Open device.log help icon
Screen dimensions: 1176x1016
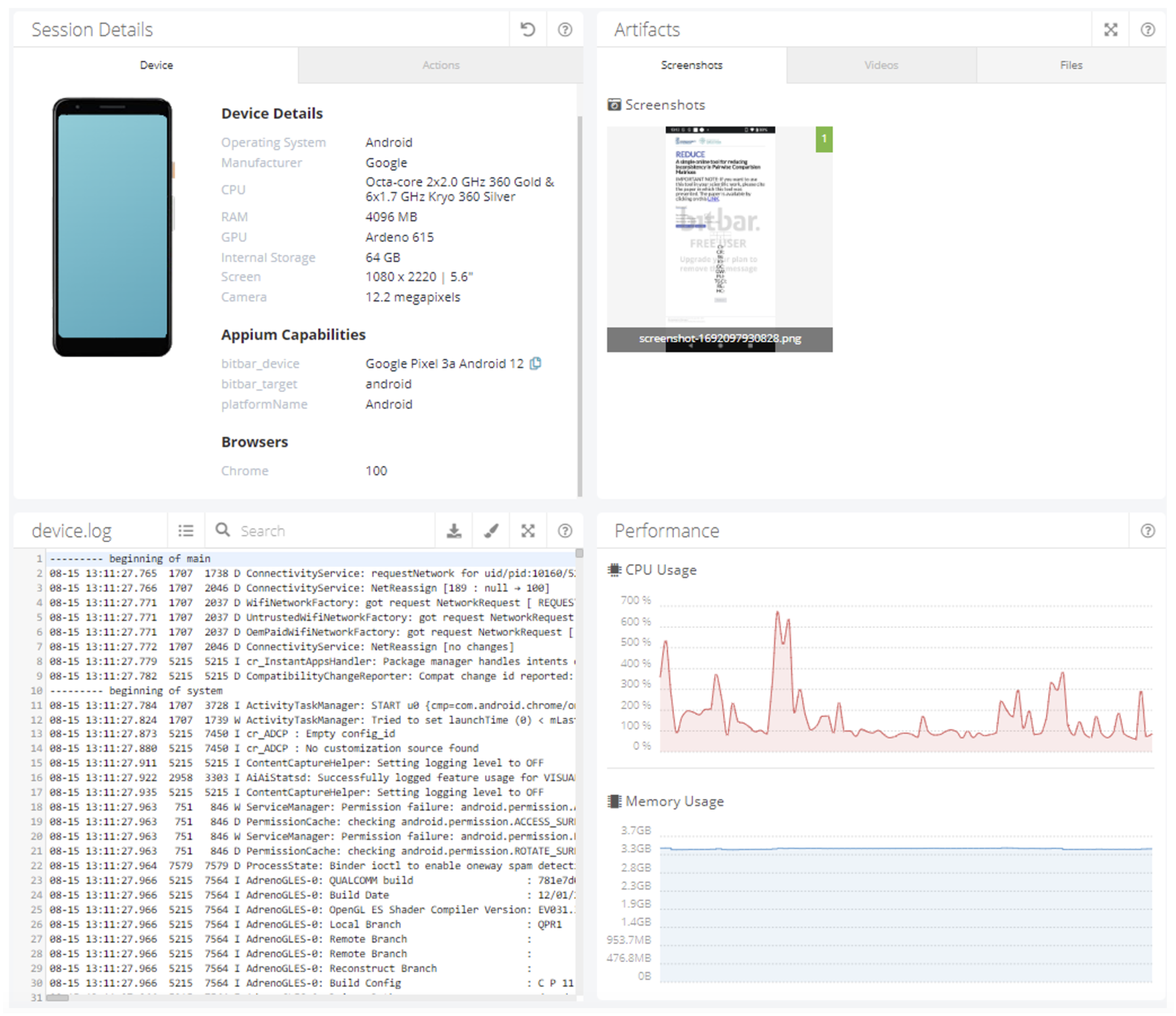[x=565, y=530]
